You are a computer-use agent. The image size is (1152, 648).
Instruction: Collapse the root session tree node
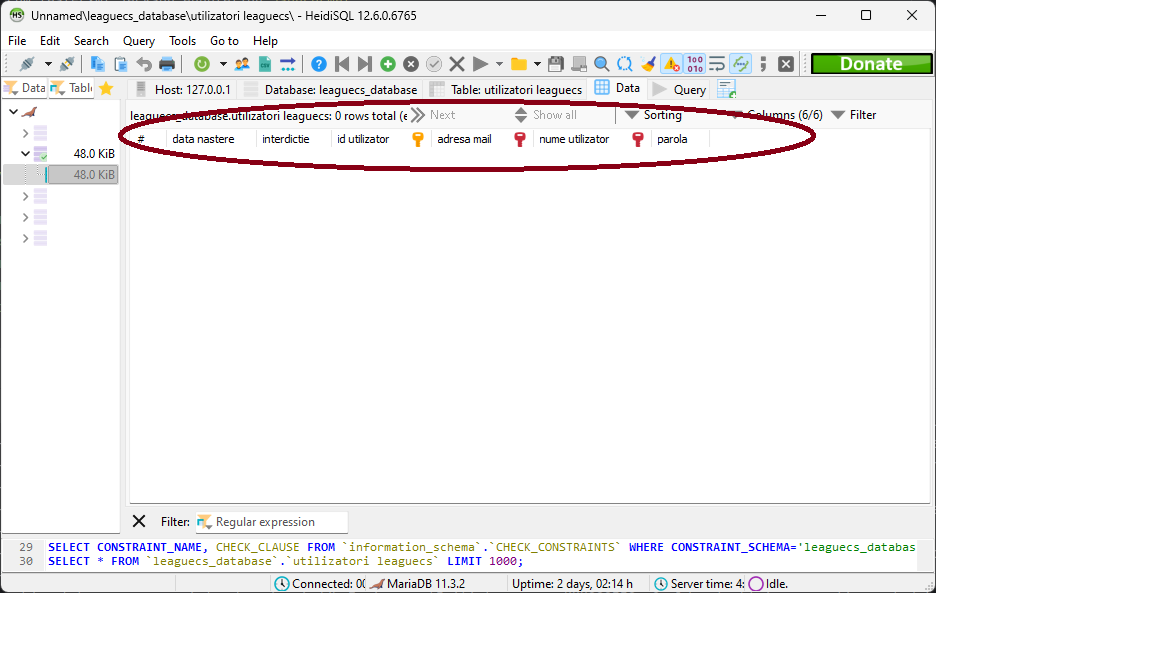pos(13,112)
